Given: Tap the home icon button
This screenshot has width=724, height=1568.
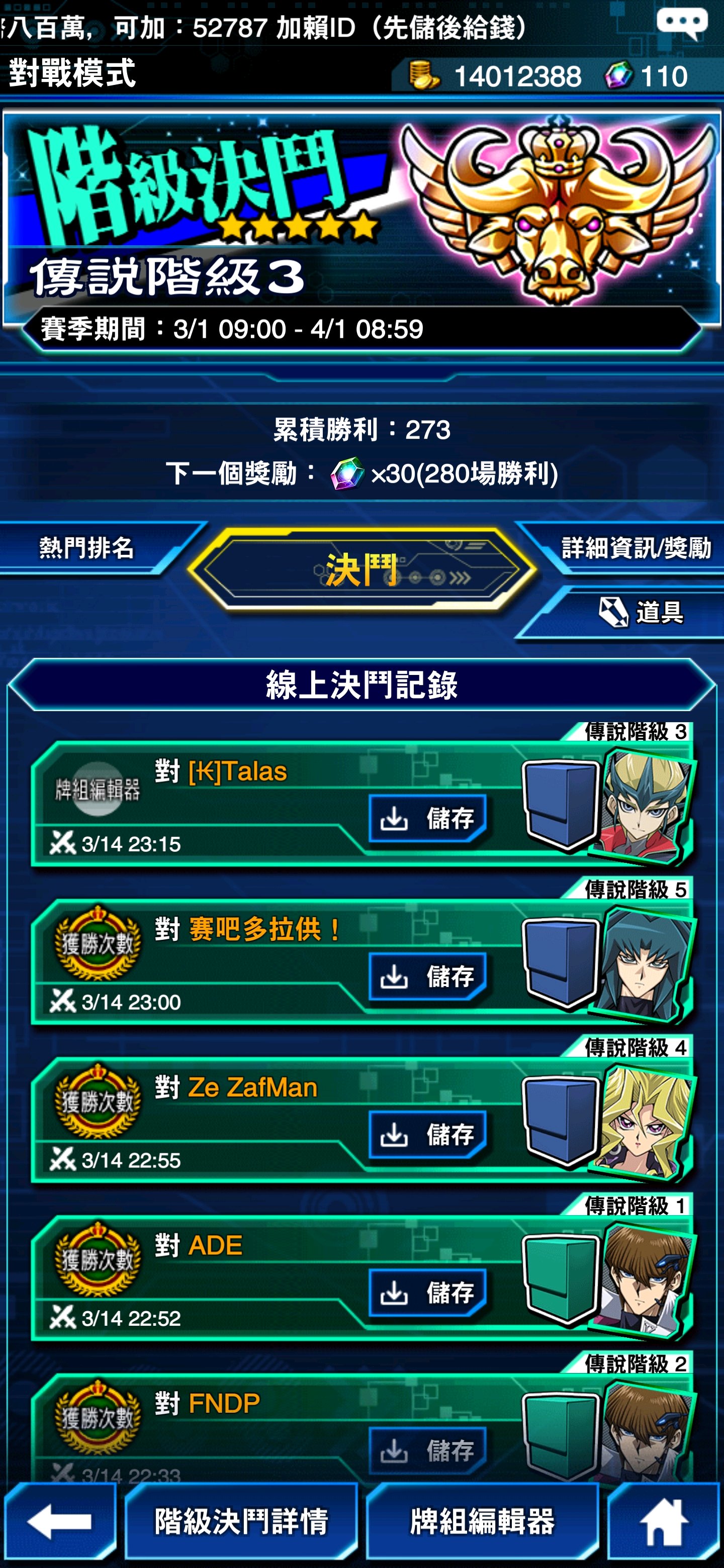Looking at the screenshot, I should point(664,1521).
